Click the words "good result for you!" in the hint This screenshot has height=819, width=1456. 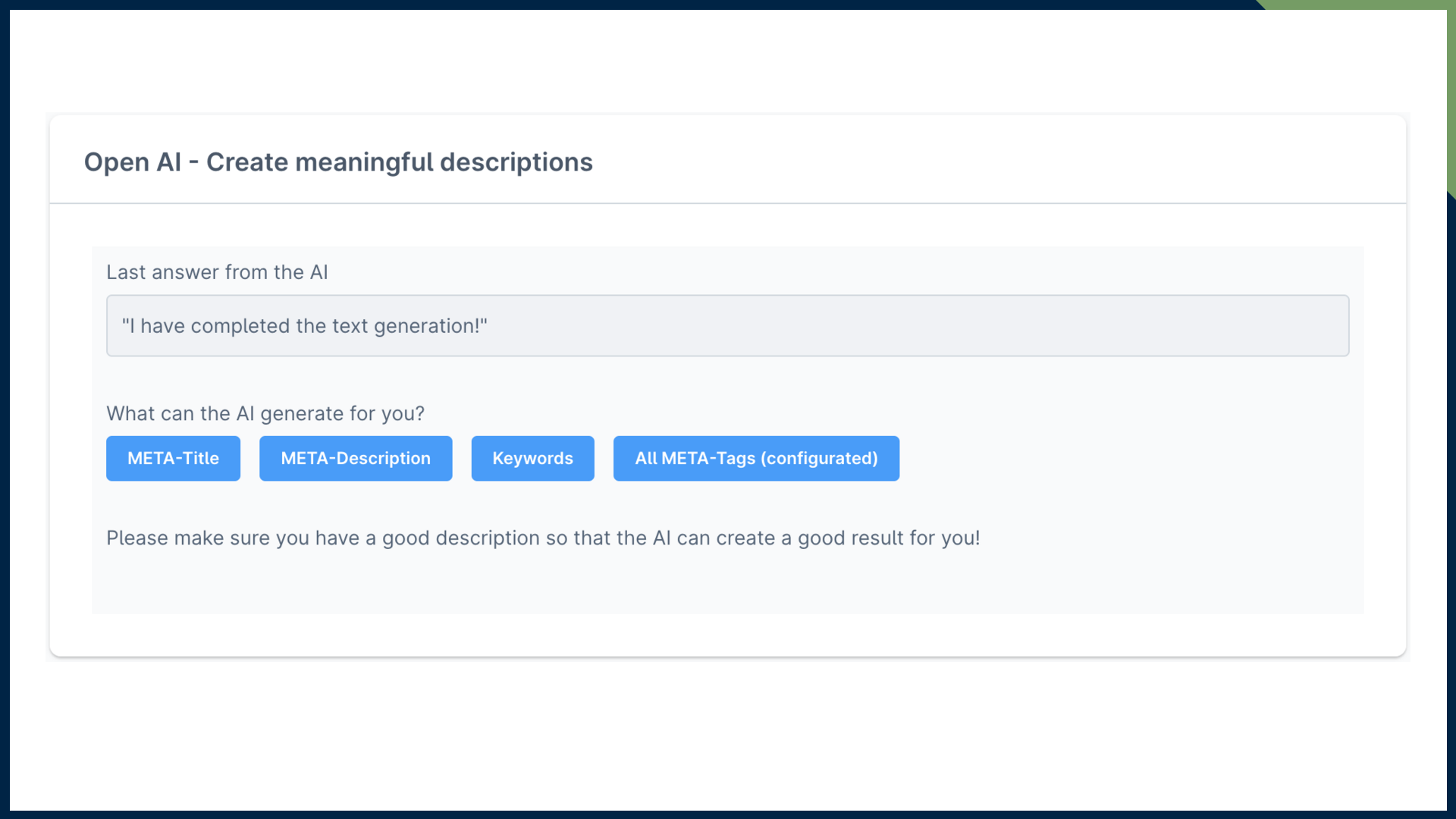pyautogui.click(x=889, y=538)
